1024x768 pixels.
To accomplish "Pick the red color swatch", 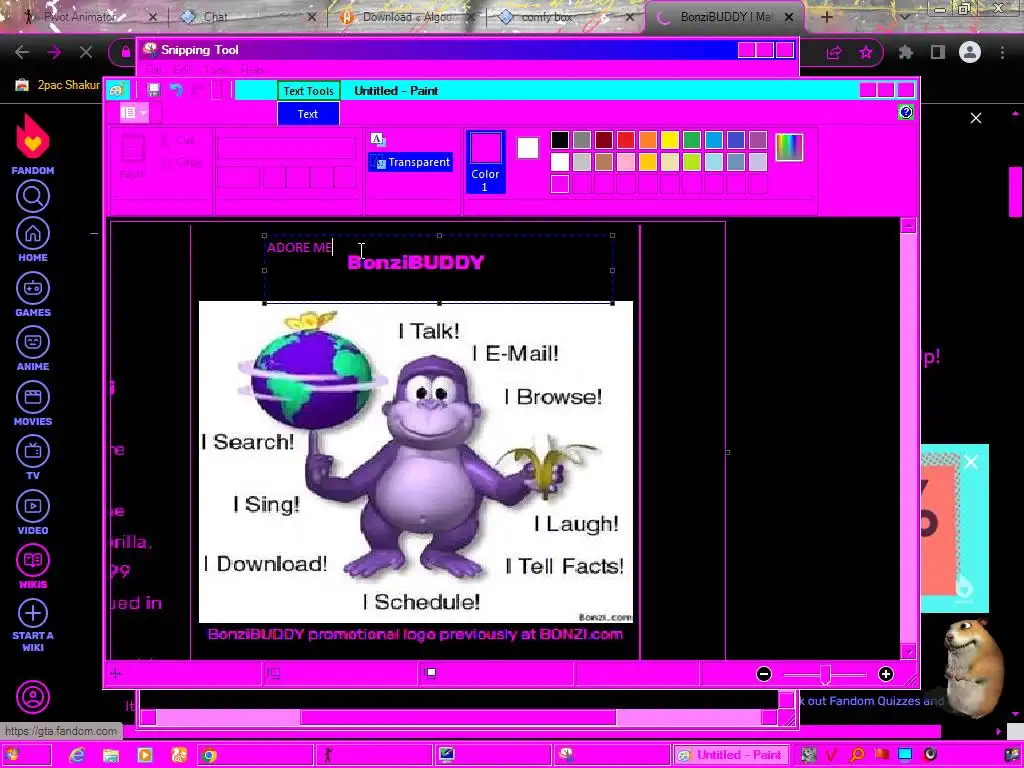I will point(626,140).
